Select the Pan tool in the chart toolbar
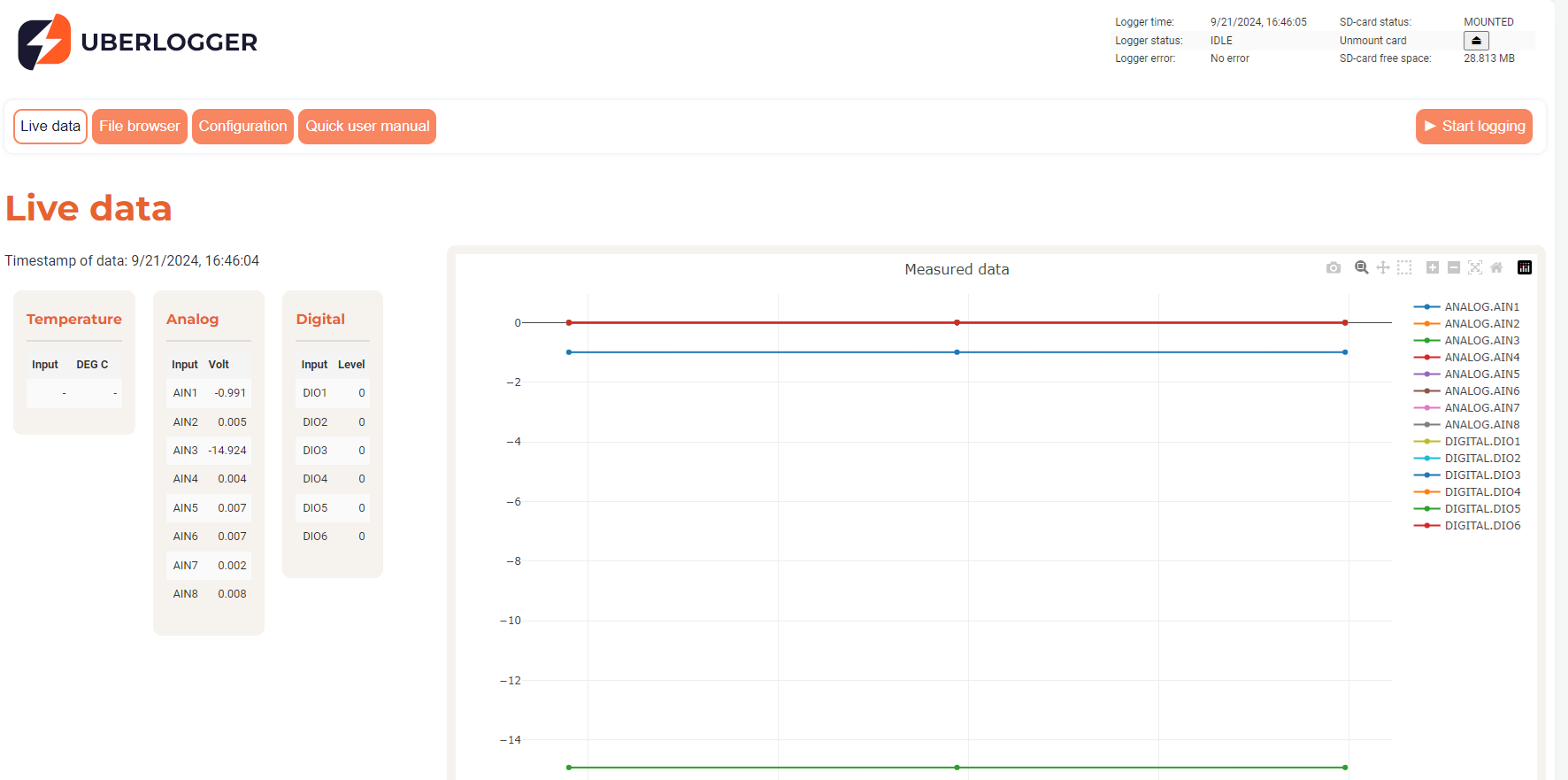The height and width of the screenshot is (780, 1568). click(x=1383, y=267)
